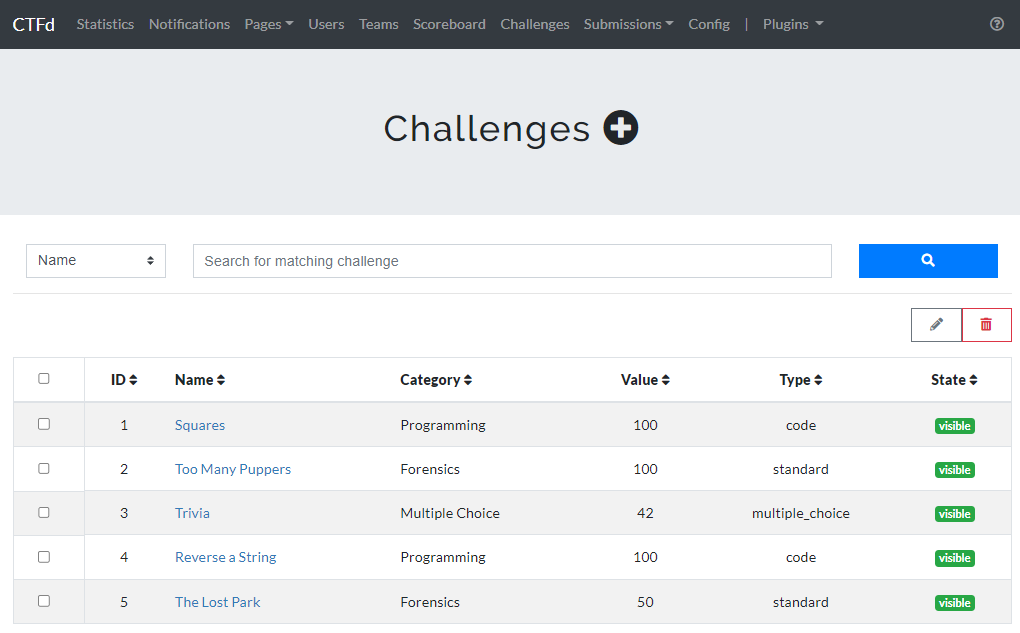Go to the Config menu item
1020x633 pixels.
(709, 24)
